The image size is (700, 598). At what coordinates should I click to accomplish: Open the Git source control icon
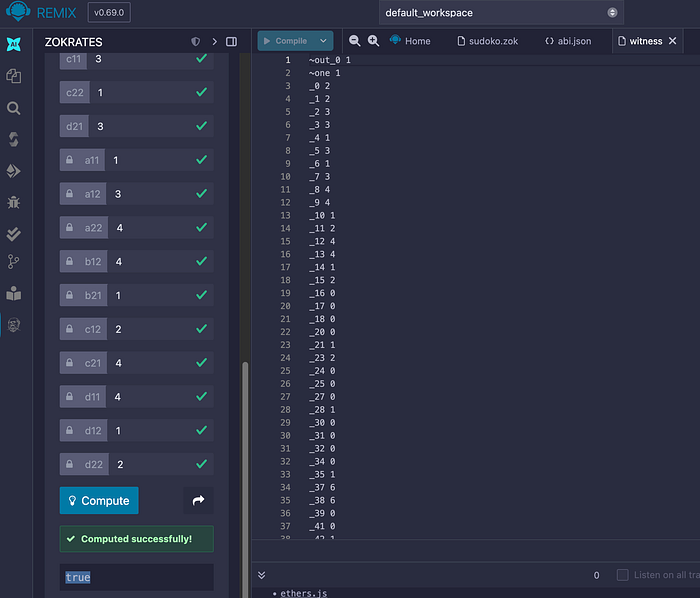point(13,262)
